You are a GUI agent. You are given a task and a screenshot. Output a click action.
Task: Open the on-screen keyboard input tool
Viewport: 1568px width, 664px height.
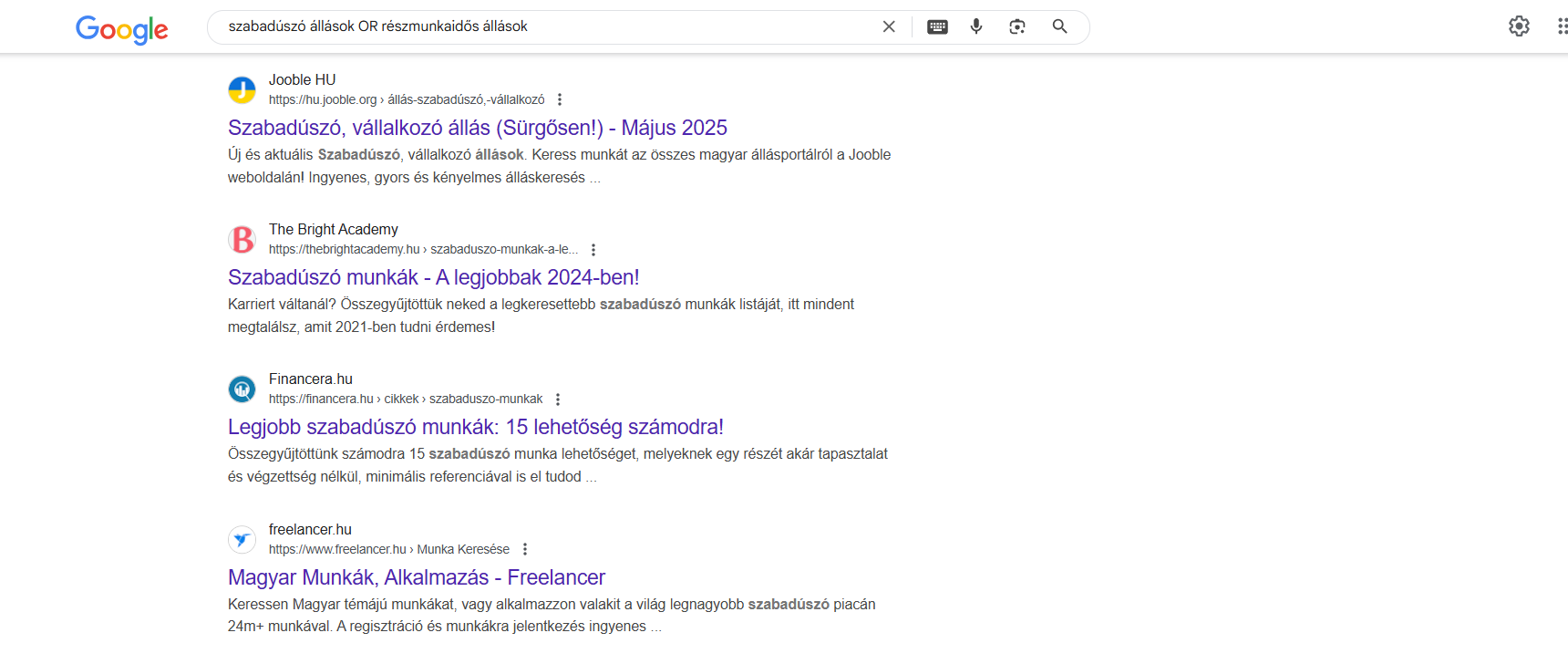[937, 26]
